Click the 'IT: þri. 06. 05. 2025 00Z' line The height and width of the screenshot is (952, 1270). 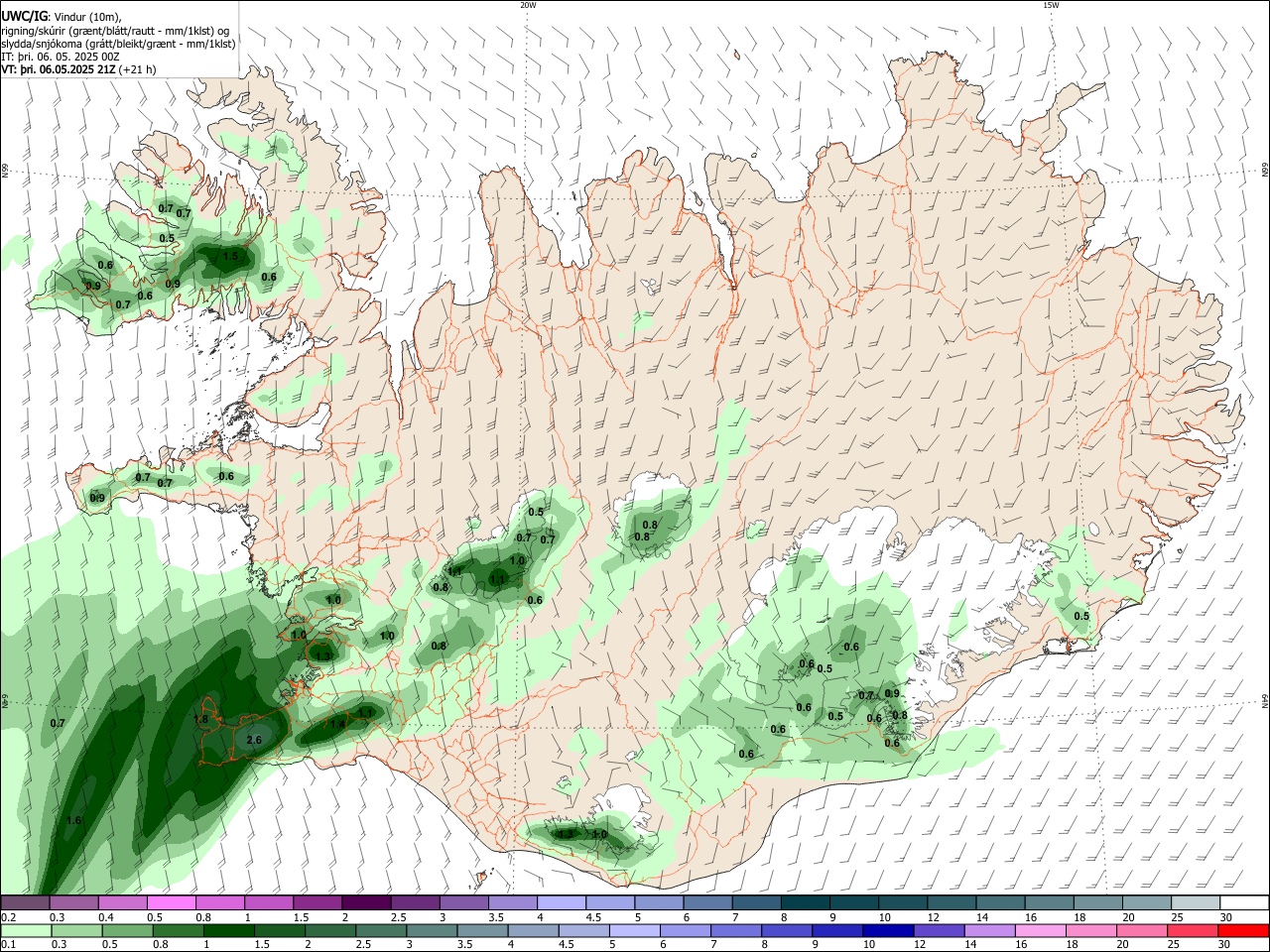61,57
